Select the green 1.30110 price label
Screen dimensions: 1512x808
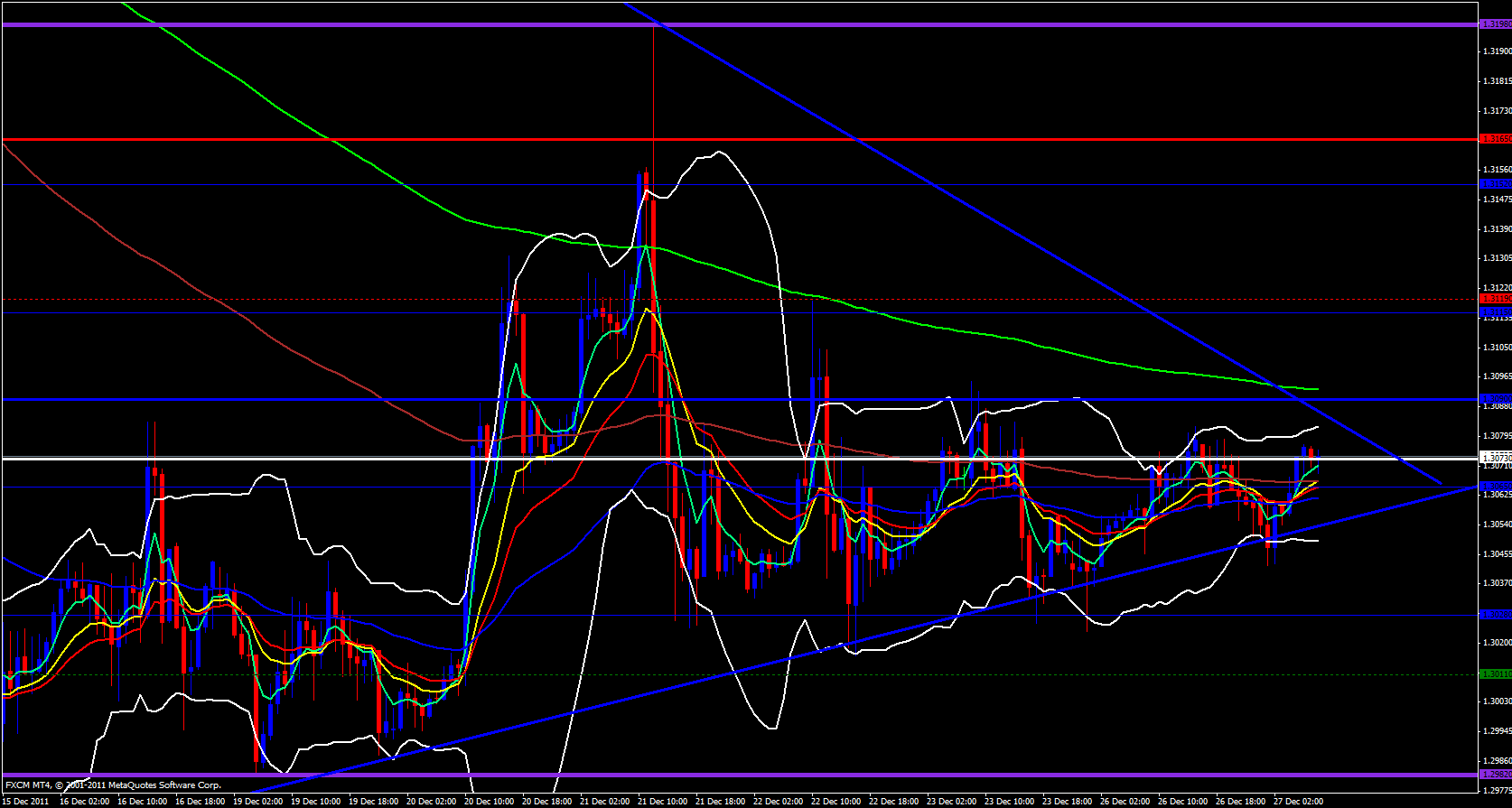pyautogui.click(x=1494, y=673)
